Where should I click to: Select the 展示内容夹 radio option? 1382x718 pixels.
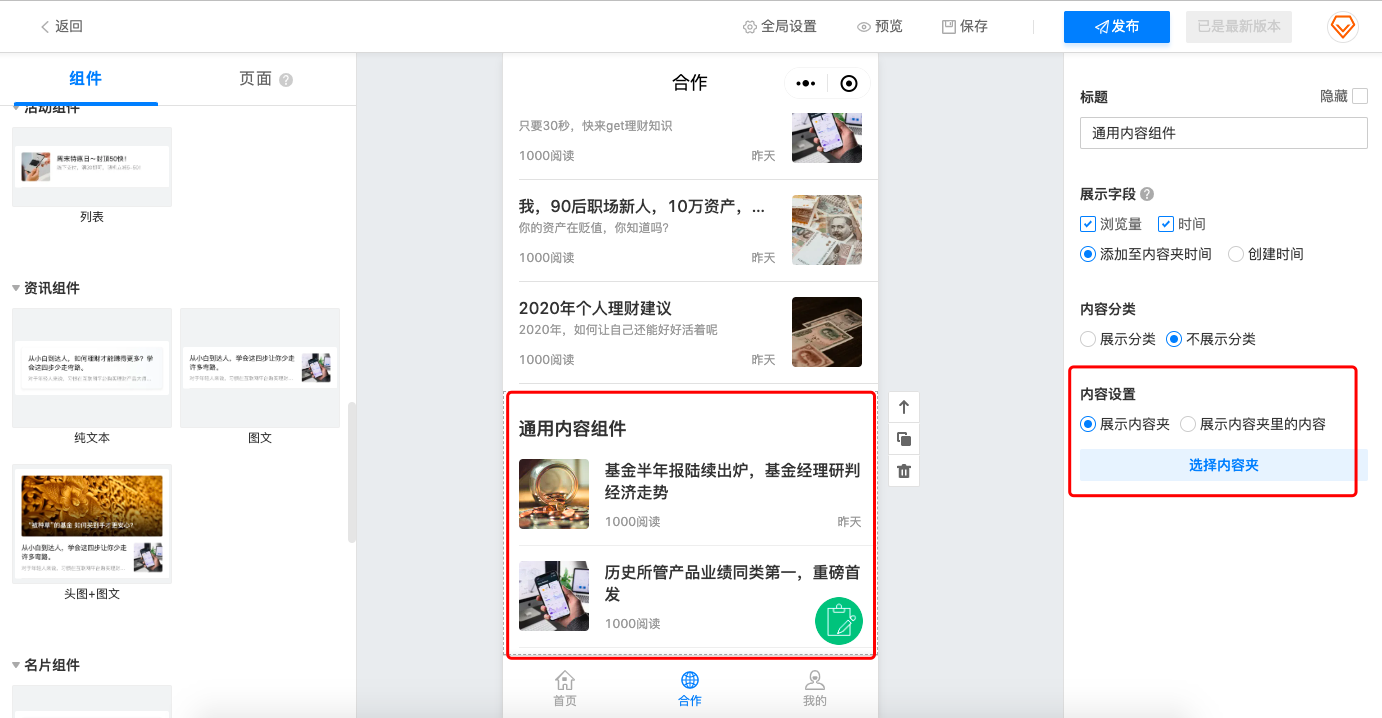click(x=1088, y=424)
